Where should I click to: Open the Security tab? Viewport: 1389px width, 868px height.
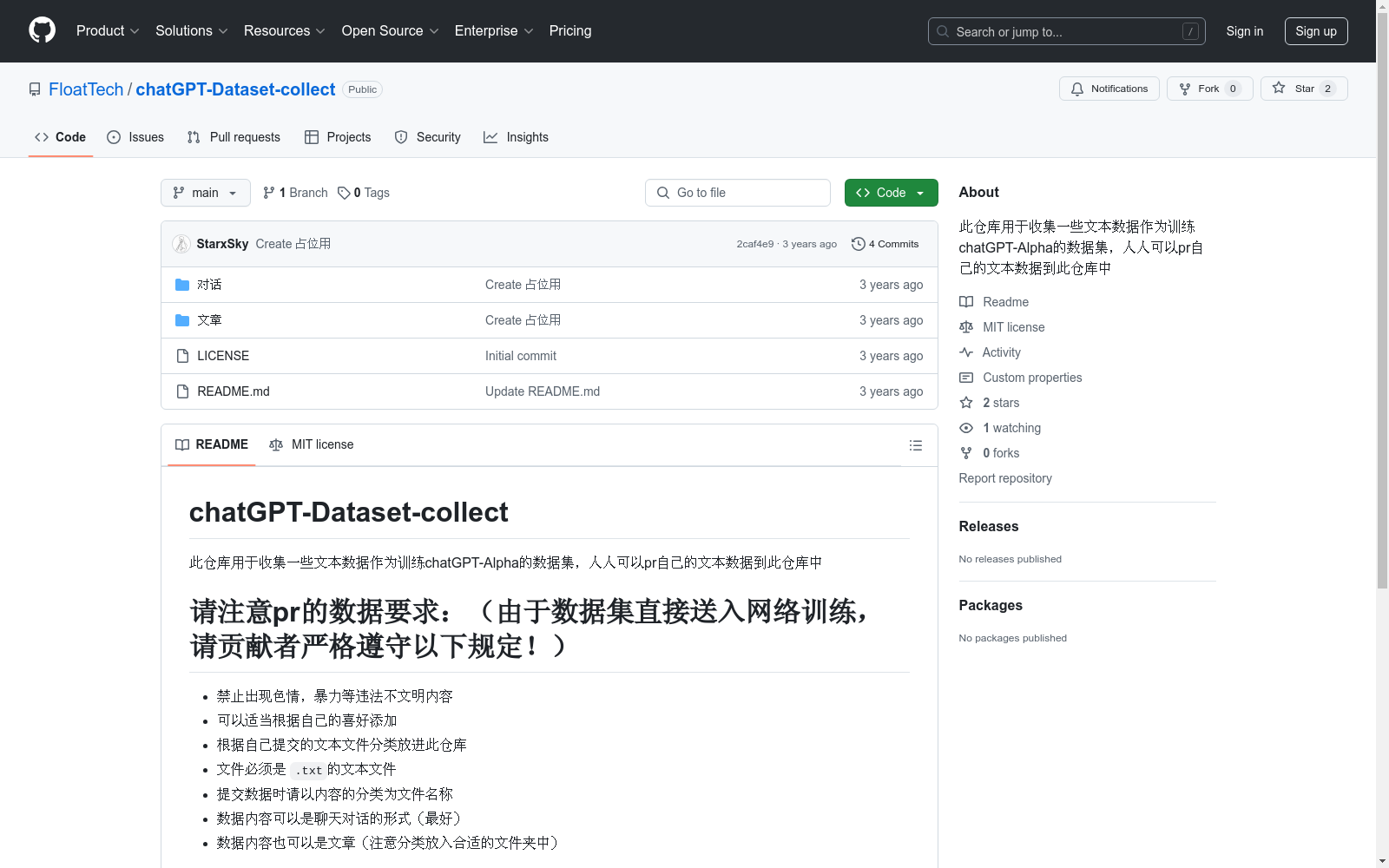tap(427, 137)
